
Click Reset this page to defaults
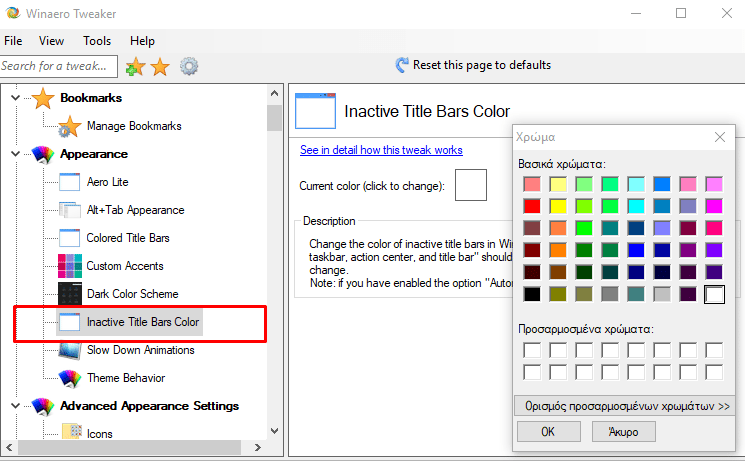482,65
